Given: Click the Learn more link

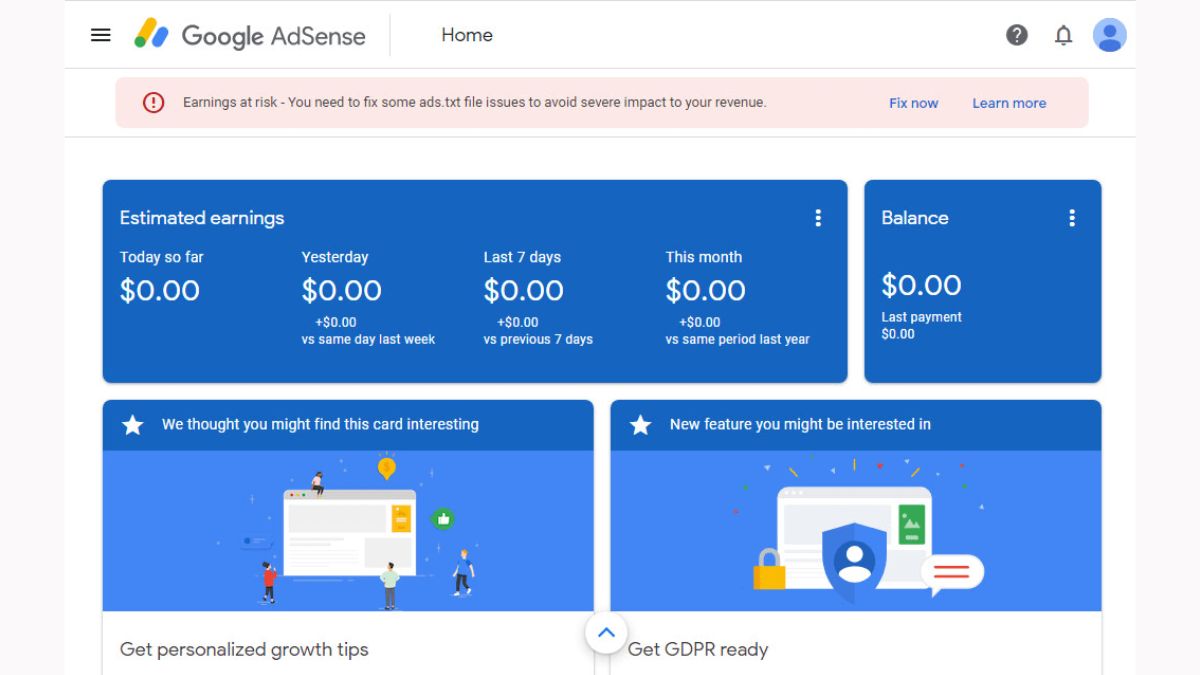Looking at the screenshot, I should click(x=1009, y=103).
